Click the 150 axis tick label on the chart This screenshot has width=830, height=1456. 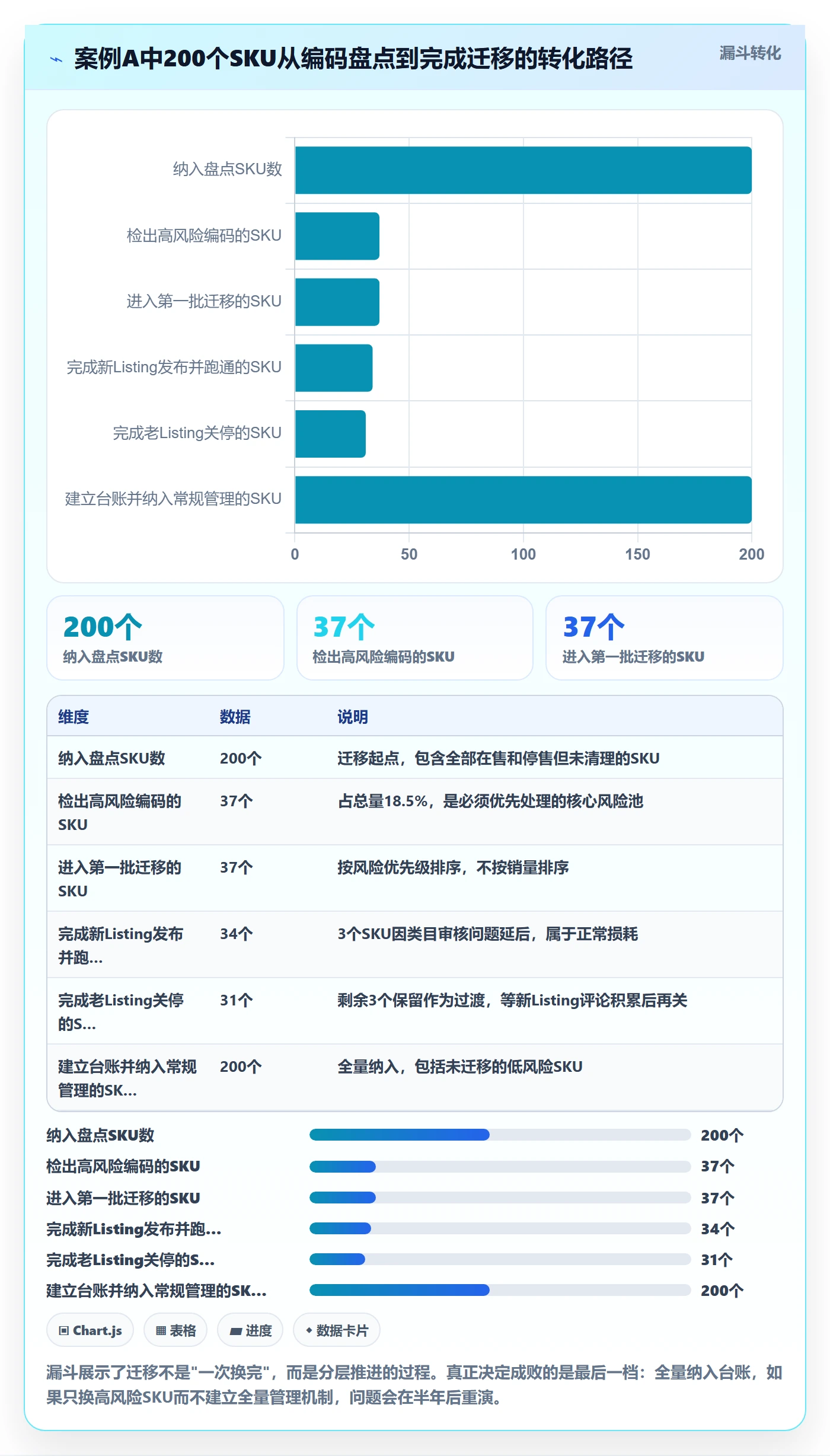(x=637, y=554)
